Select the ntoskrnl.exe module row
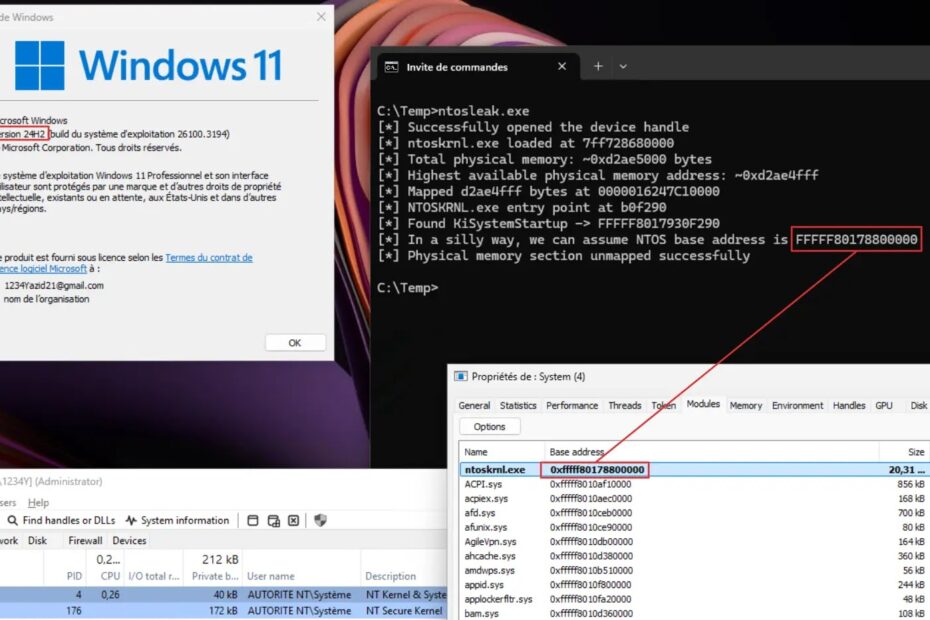 coord(695,469)
